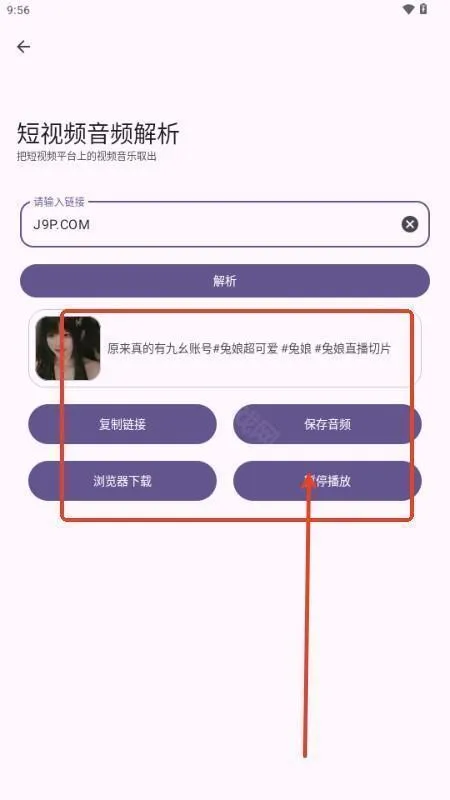Select the J9P.COM text in the field
450x800 pixels.
point(61,224)
